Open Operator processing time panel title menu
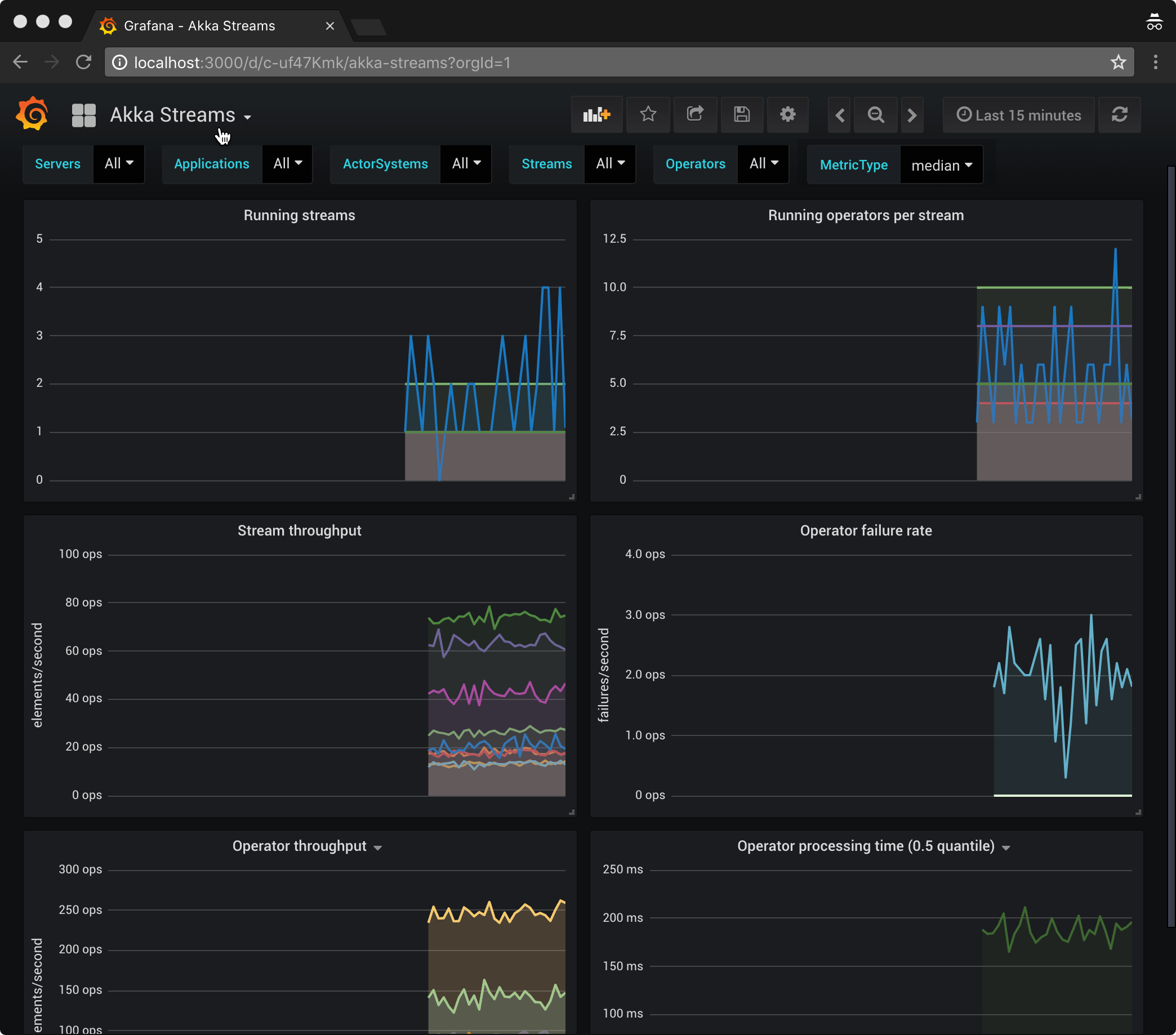The image size is (1176, 1035). click(874, 846)
